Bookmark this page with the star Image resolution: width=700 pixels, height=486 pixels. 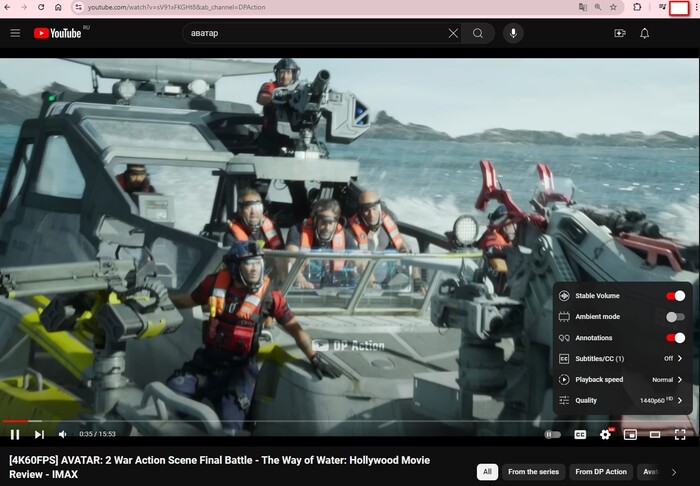pyautogui.click(x=613, y=7)
